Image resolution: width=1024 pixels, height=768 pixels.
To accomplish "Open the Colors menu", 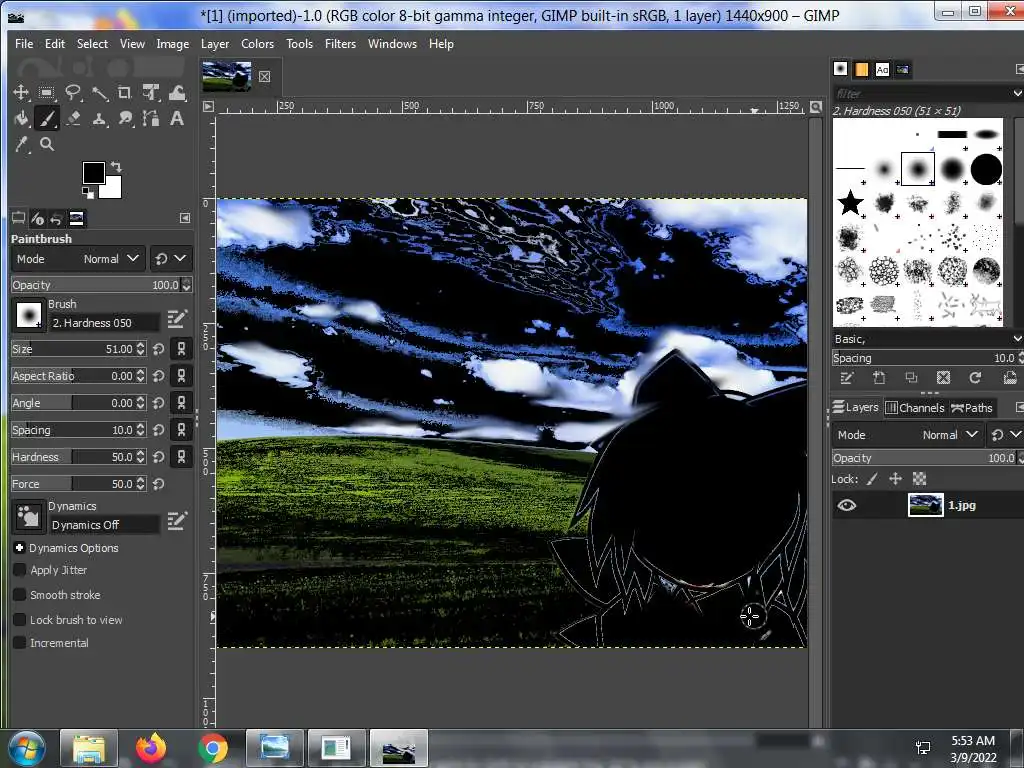I will point(257,44).
